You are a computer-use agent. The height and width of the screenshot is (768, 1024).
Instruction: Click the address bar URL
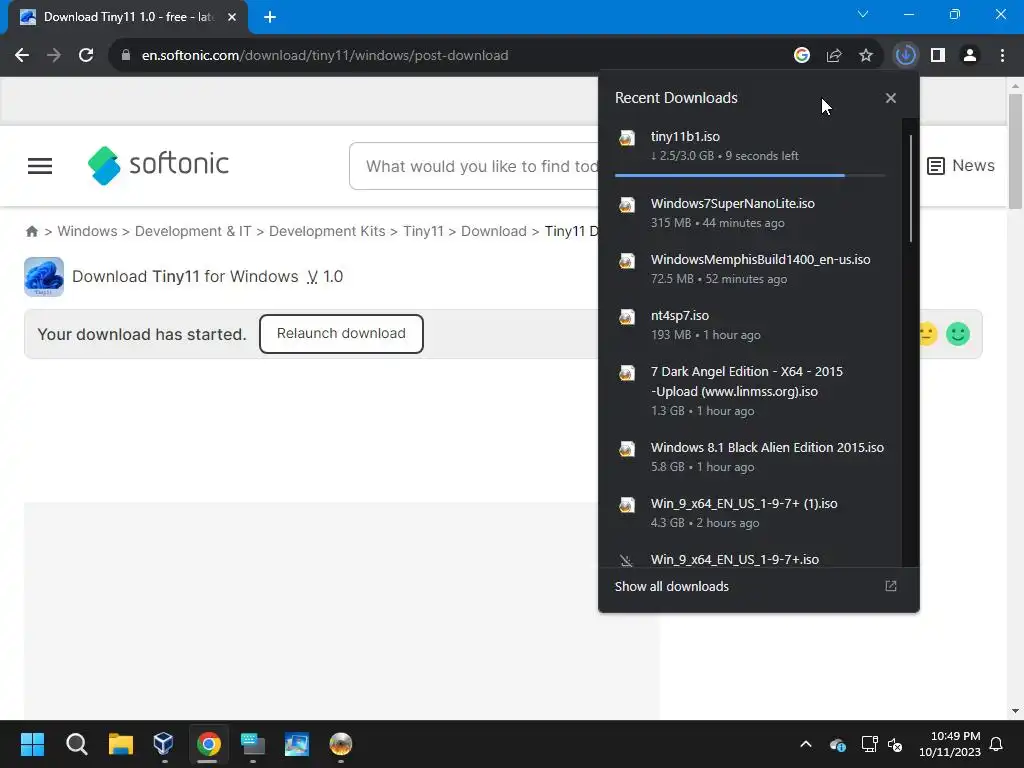[x=325, y=56]
